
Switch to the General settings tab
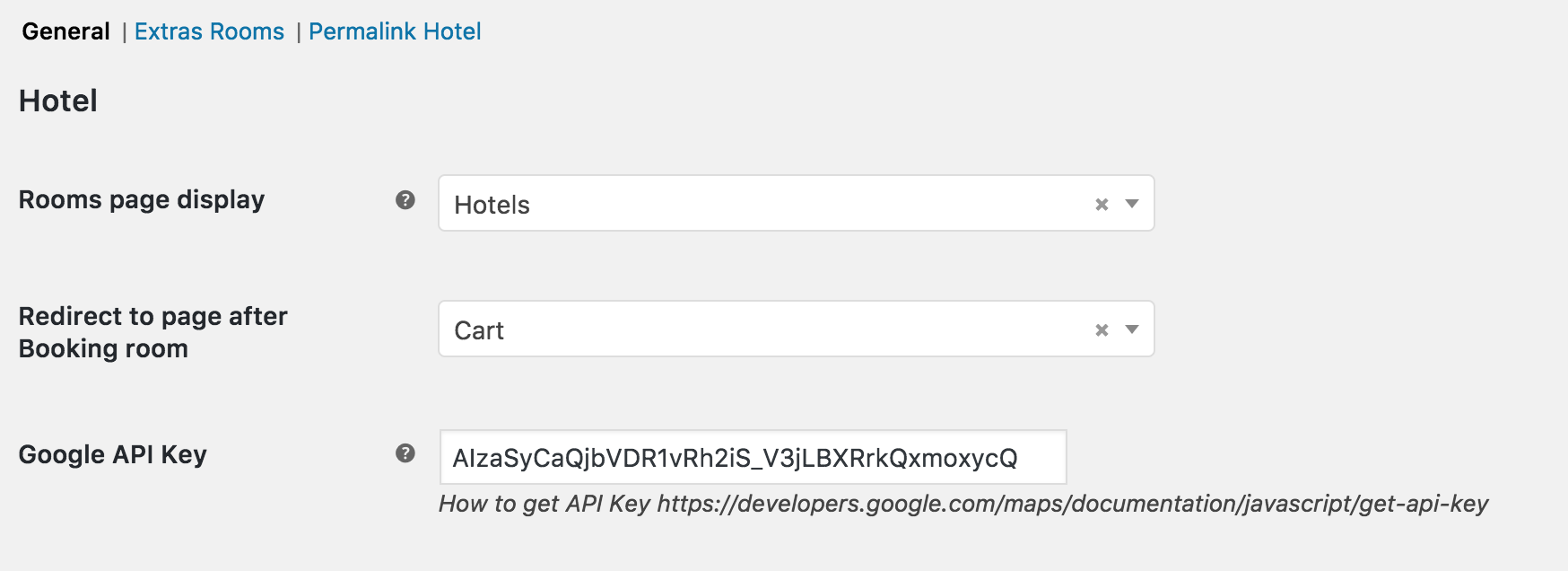pos(65,31)
